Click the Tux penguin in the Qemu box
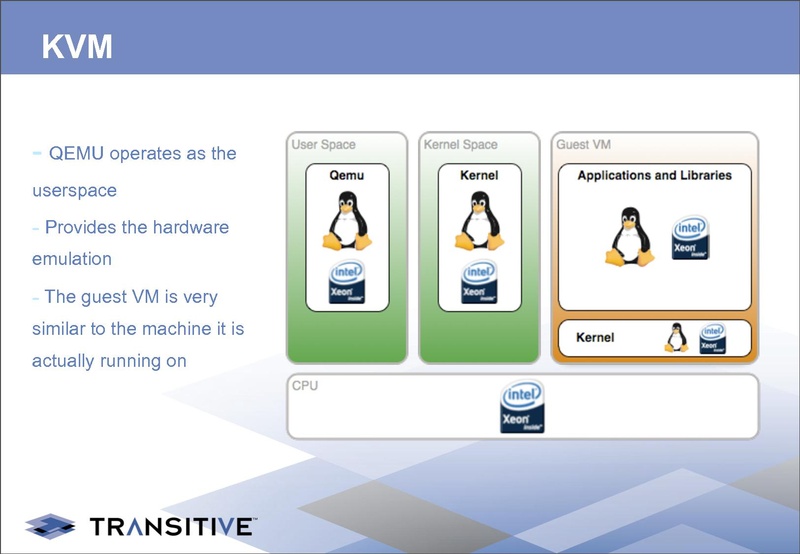800x554 pixels. coord(346,221)
